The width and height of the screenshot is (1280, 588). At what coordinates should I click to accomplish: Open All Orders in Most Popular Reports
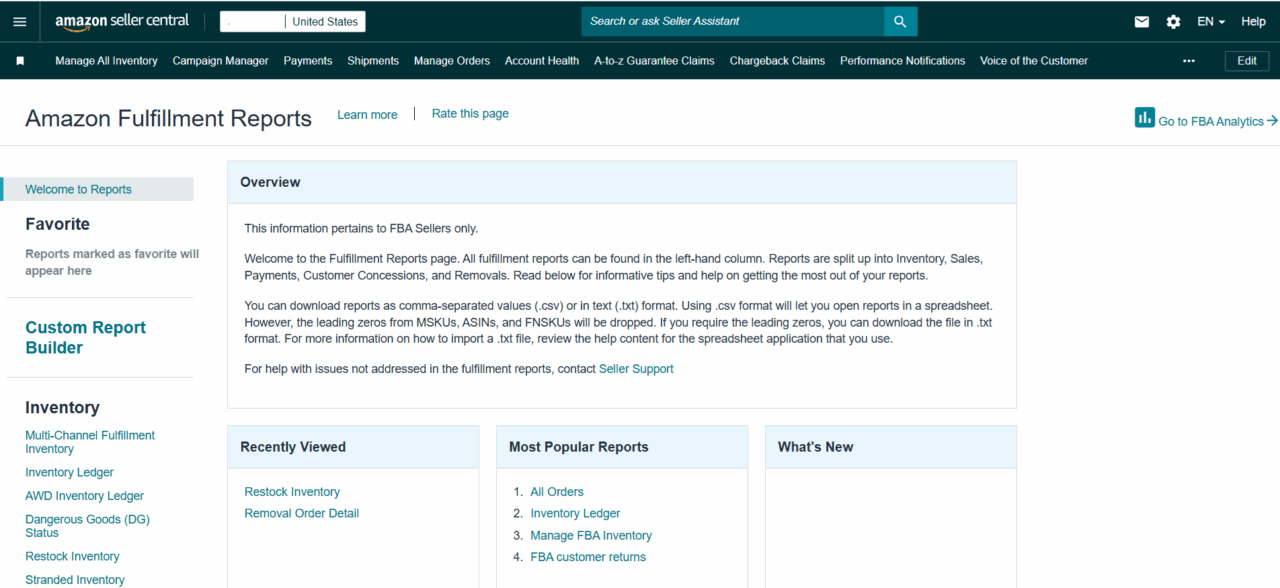[556, 492]
